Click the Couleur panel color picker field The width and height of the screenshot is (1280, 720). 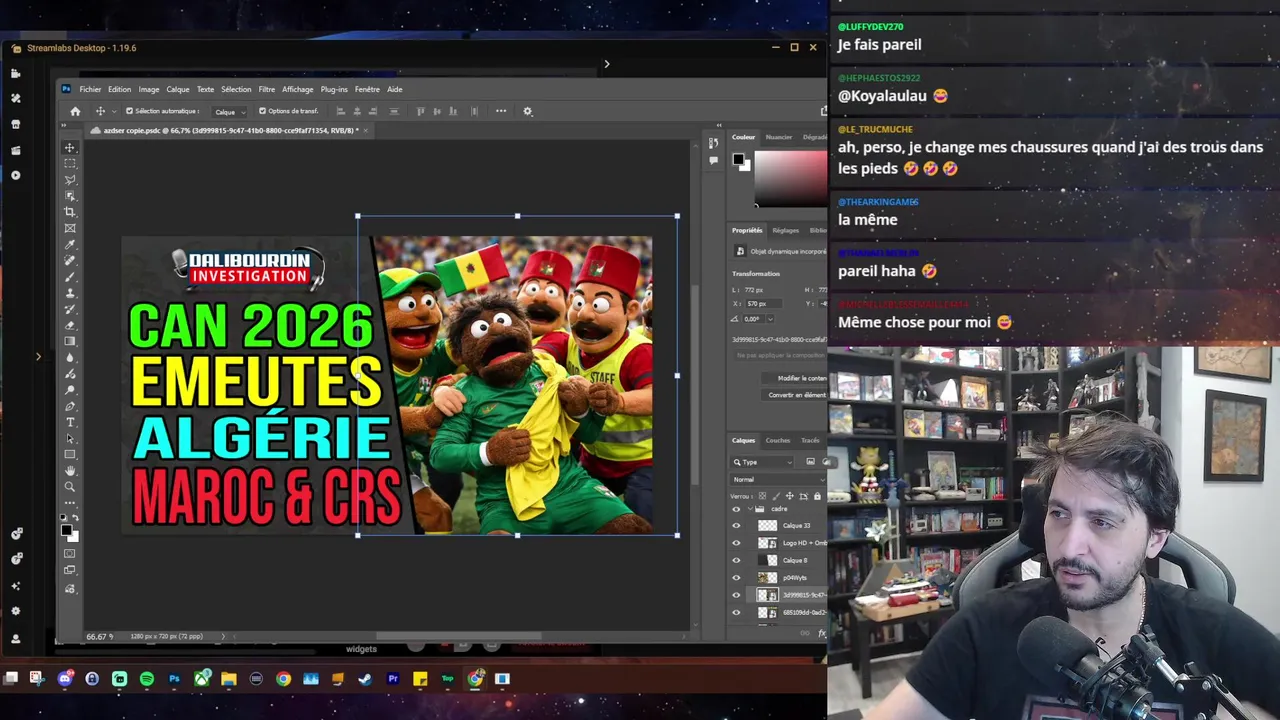click(x=790, y=178)
